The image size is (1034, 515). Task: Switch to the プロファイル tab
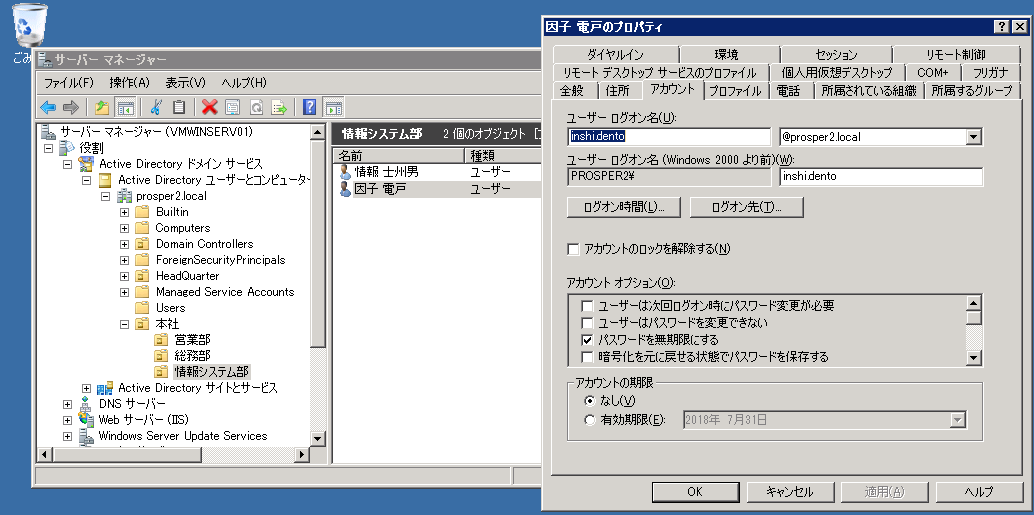coord(735,91)
